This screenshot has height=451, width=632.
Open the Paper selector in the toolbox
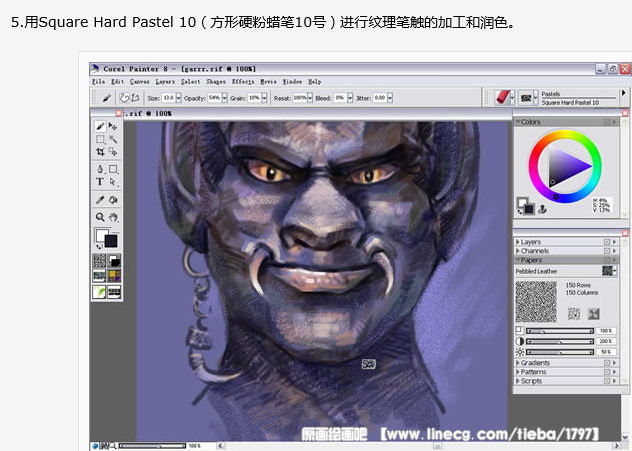(99, 261)
